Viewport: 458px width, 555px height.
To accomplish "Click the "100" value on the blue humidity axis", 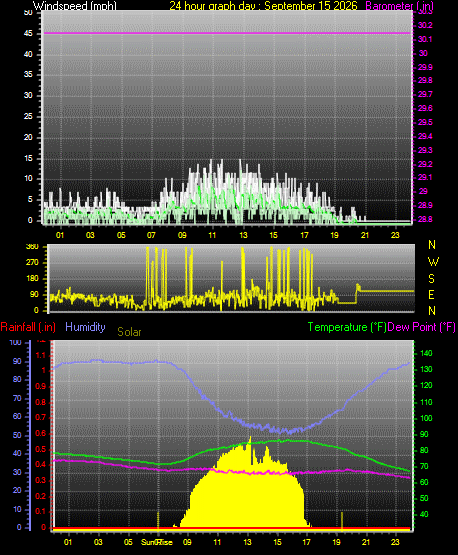I will tap(16, 342).
